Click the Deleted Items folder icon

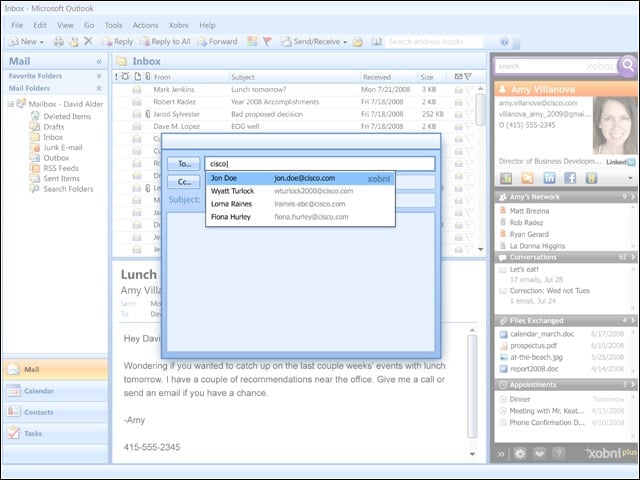(x=35, y=116)
